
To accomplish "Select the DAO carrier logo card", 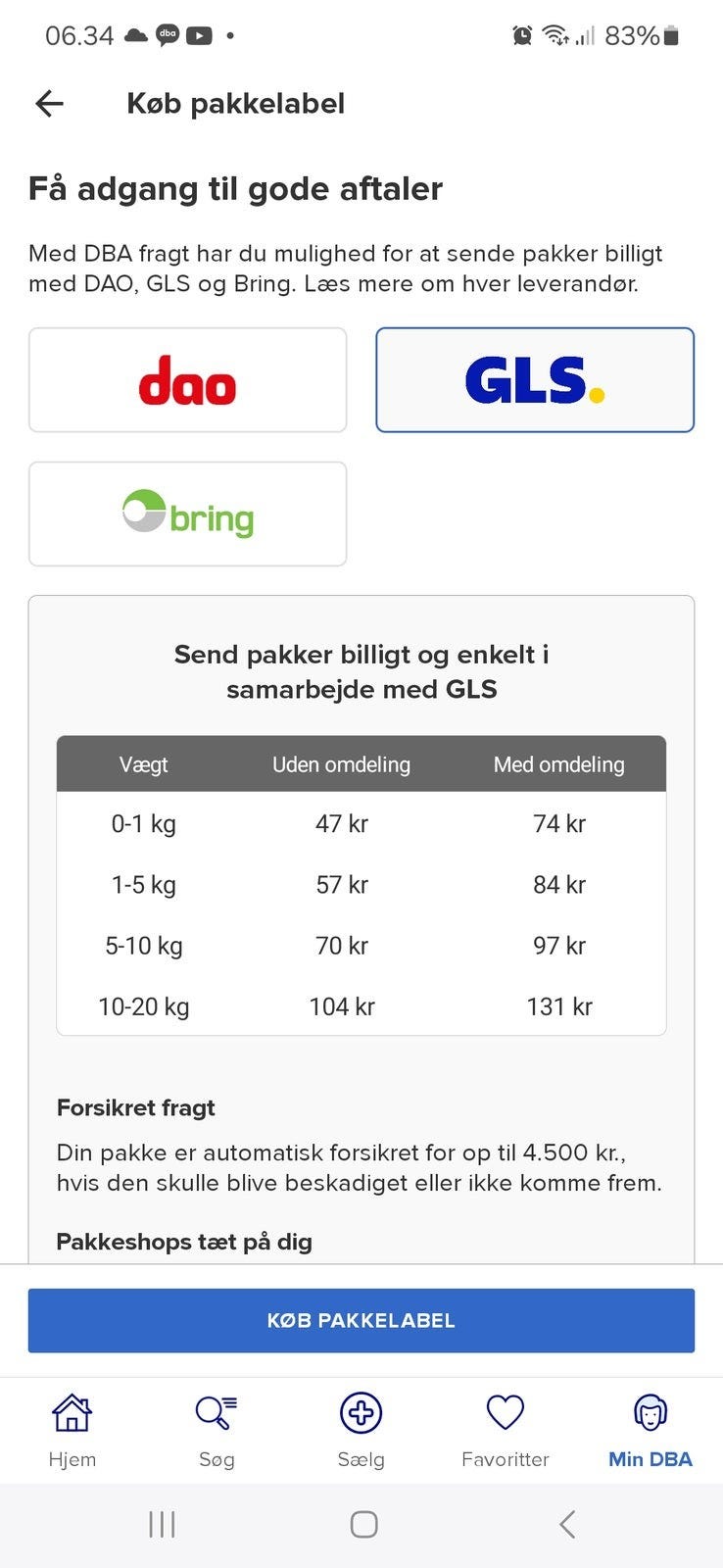I will click(x=187, y=380).
